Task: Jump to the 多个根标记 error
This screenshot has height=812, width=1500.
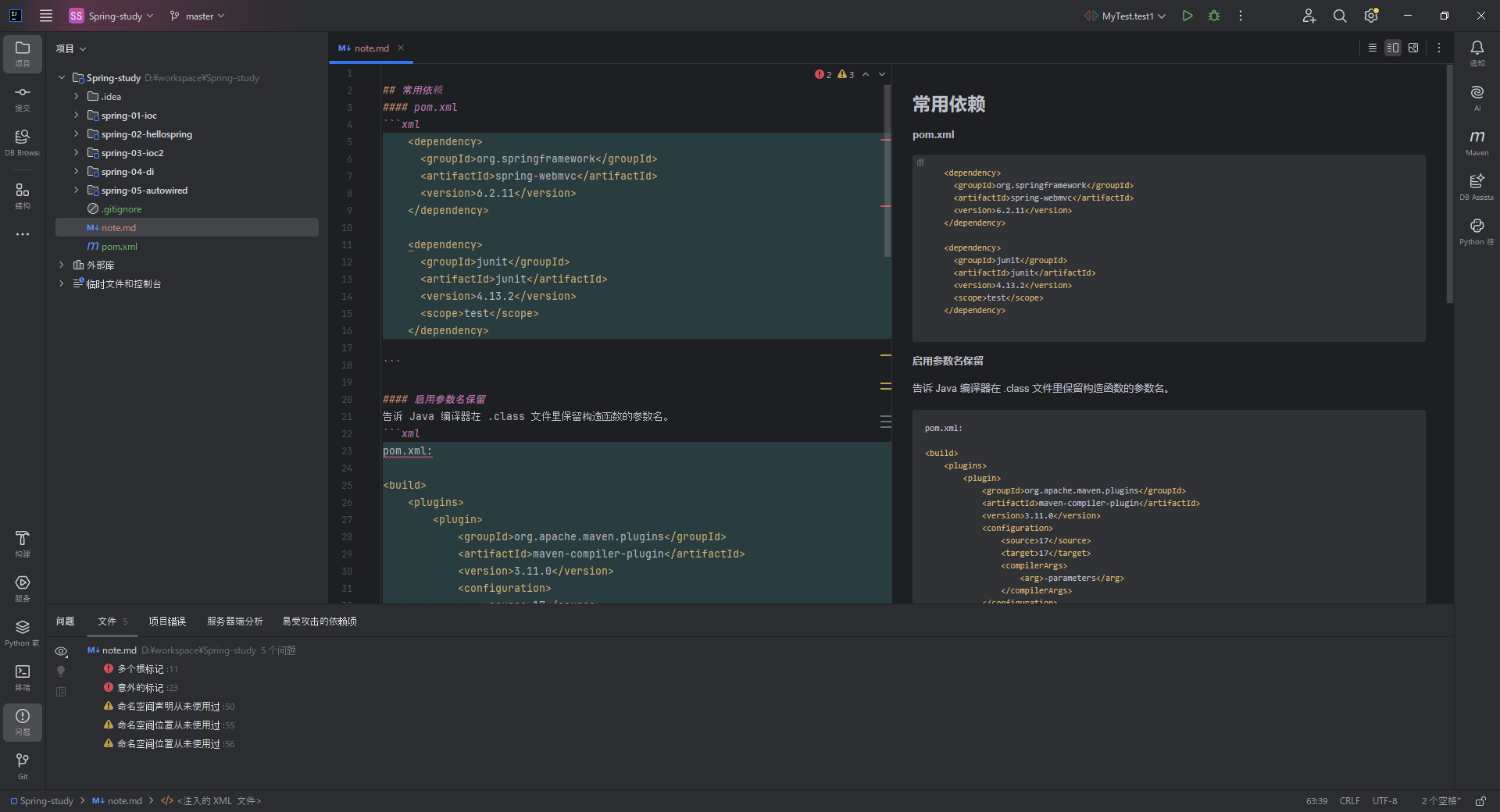Action: pyautogui.click(x=141, y=669)
